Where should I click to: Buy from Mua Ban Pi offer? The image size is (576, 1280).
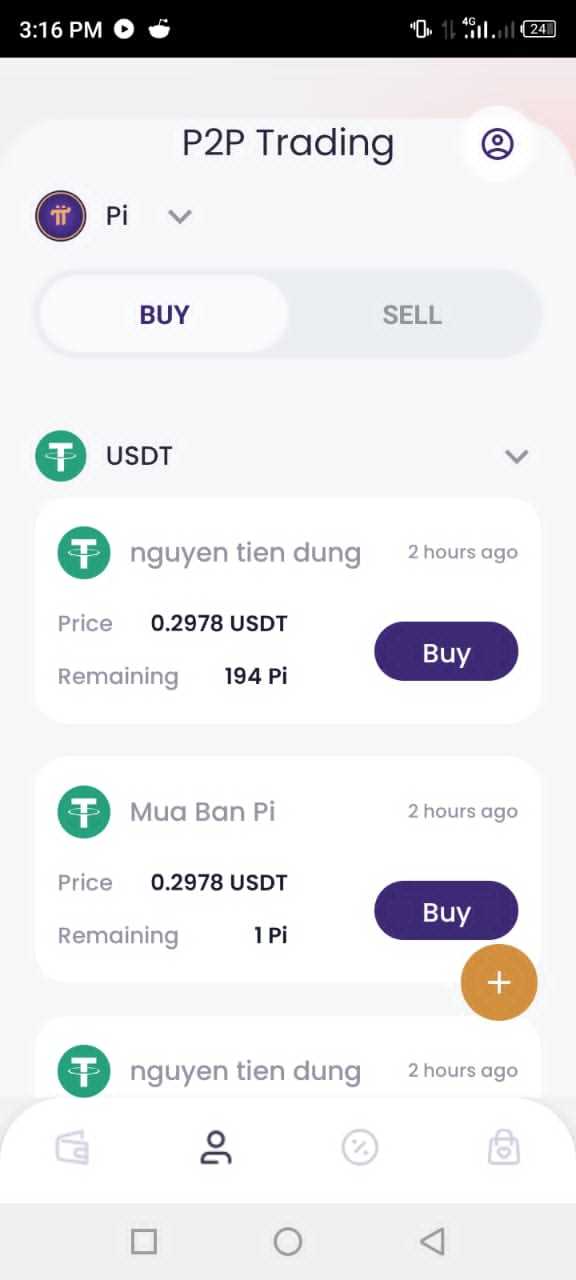click(446, 911)
